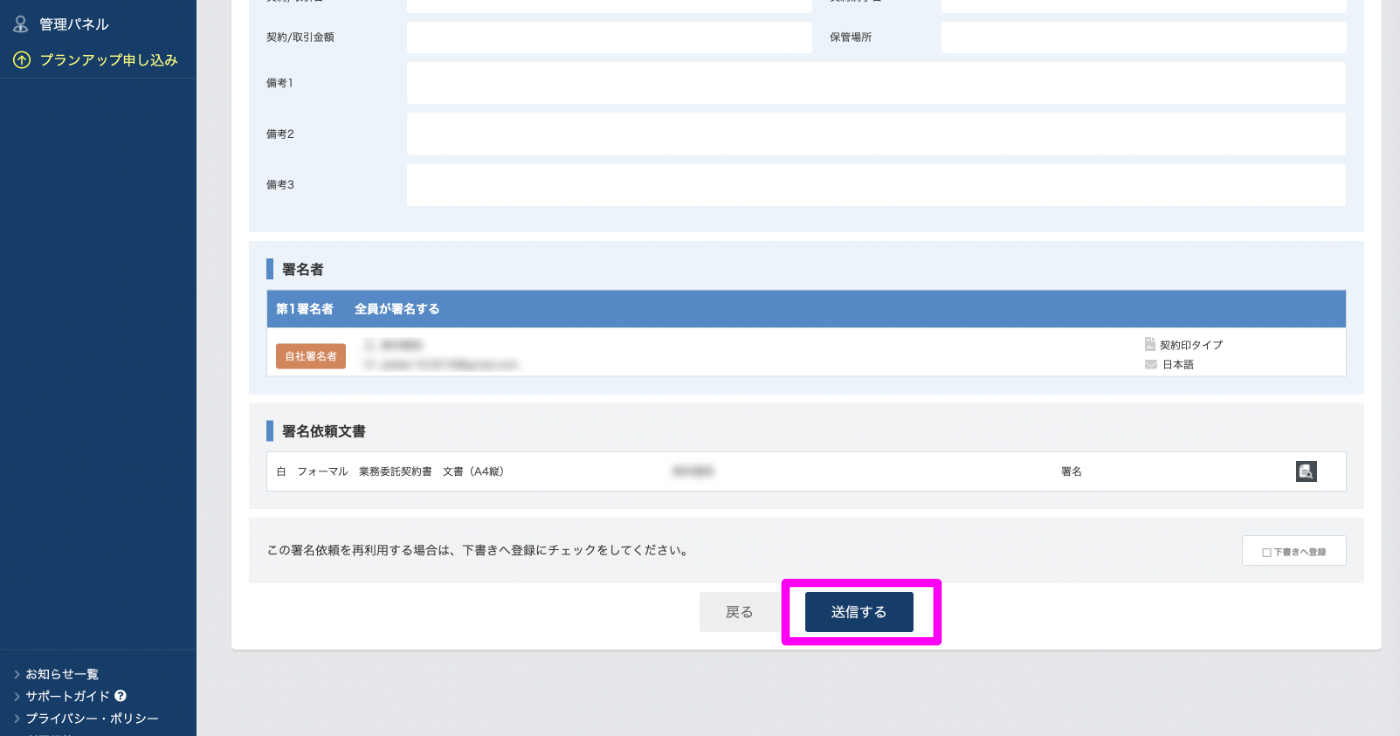
Task: Click inside the 備考3 field
Action: [x=875, y=185]
